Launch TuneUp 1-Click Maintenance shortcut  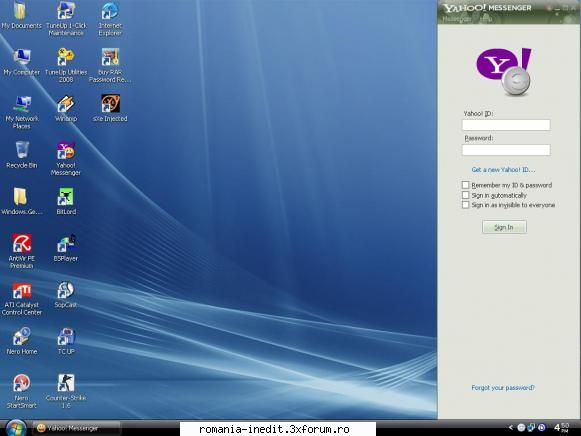pyautogui.click(x=66, y=19)
